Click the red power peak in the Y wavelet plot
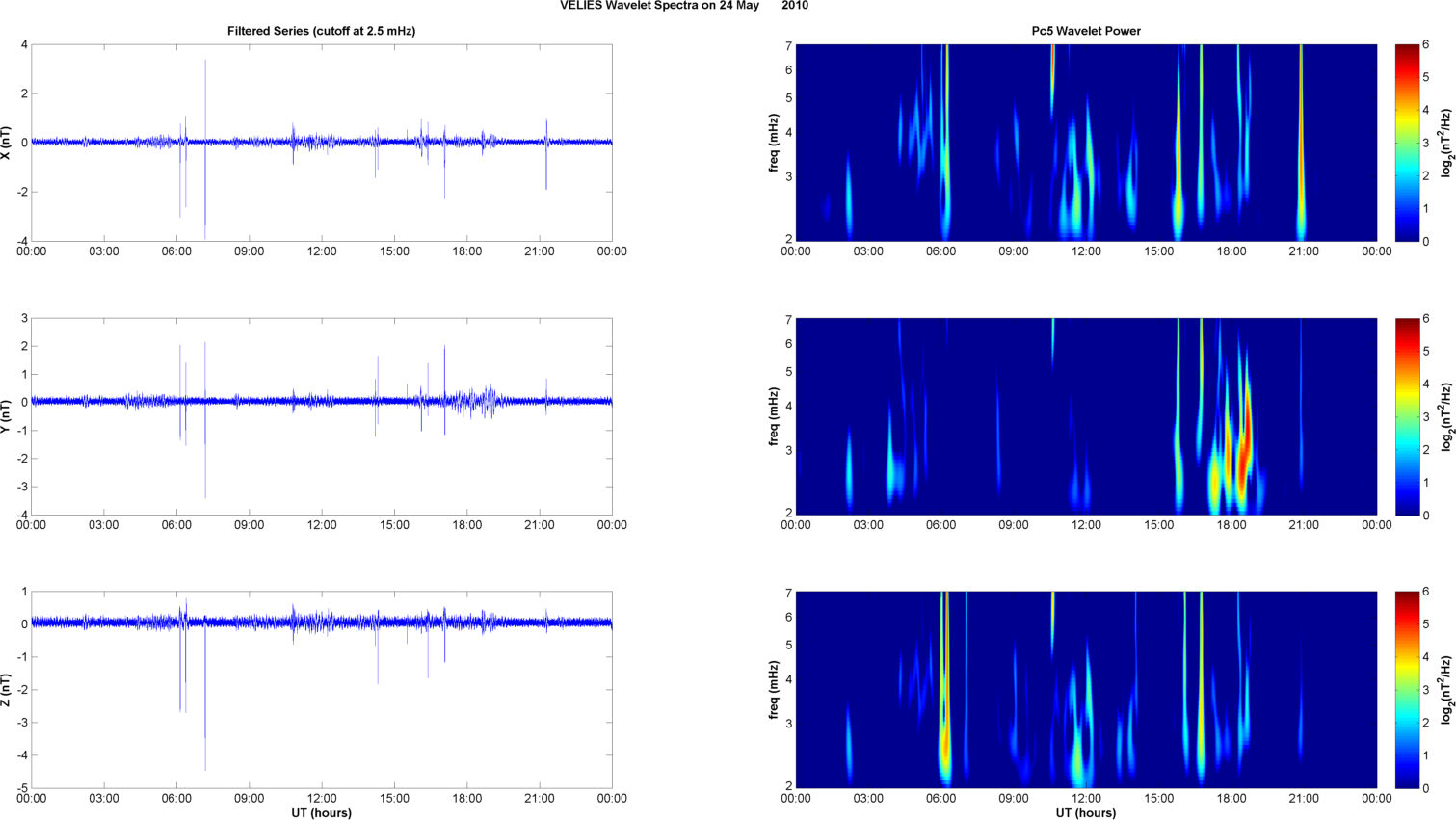The height and width of the screenshot is (820, 1456). (x=1246, y=438)
